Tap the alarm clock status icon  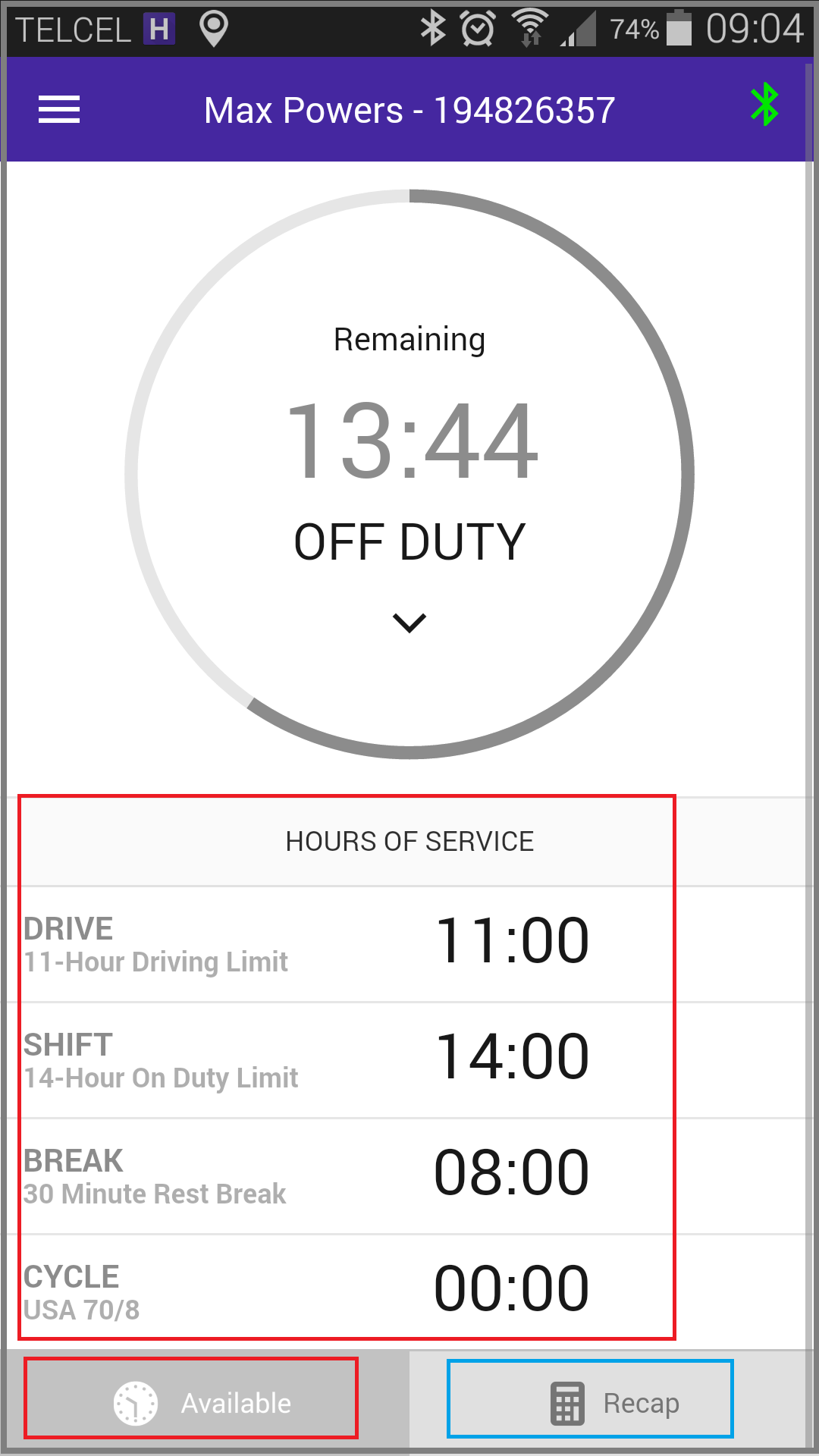[479, 29]
